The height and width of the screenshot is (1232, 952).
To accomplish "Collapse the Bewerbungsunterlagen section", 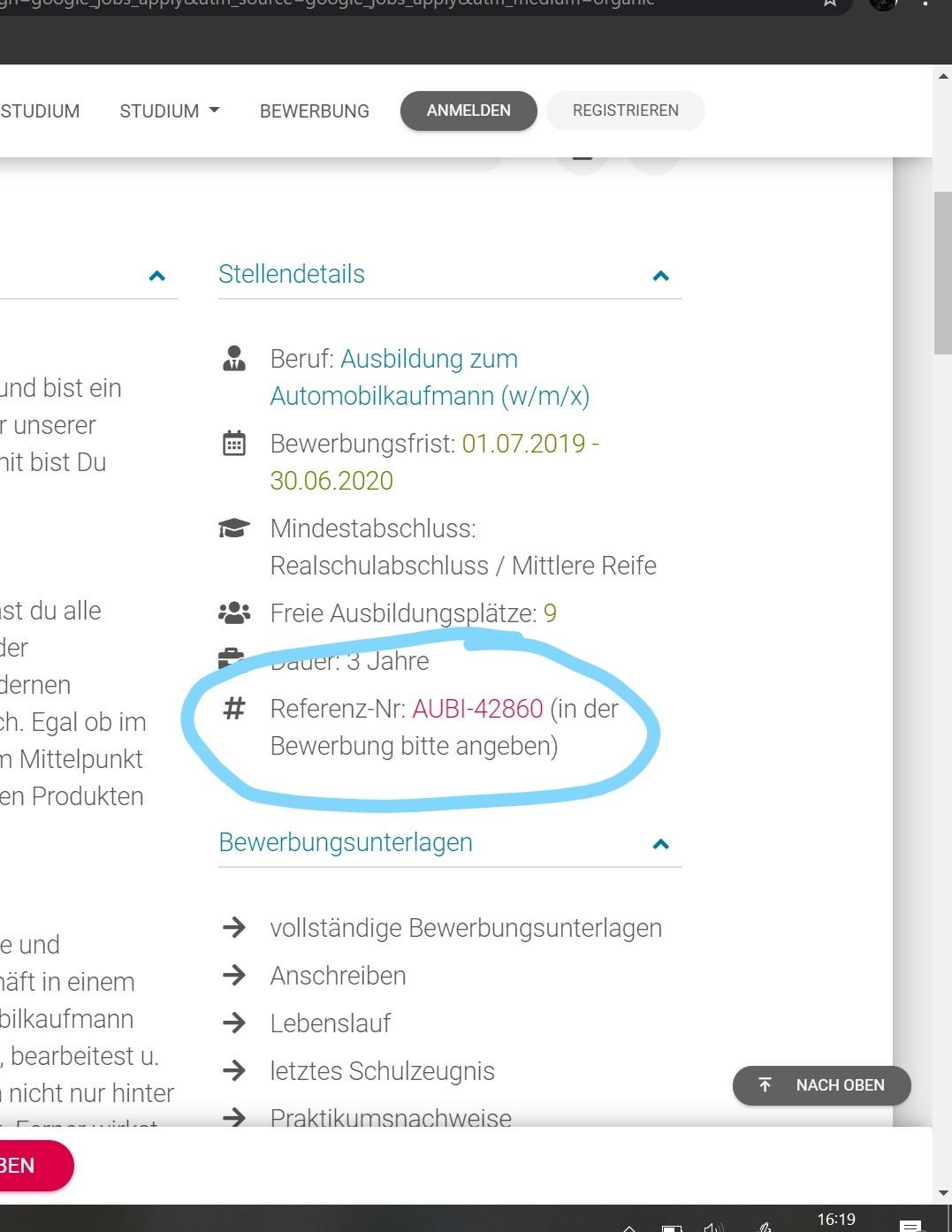I will [660, 844].
